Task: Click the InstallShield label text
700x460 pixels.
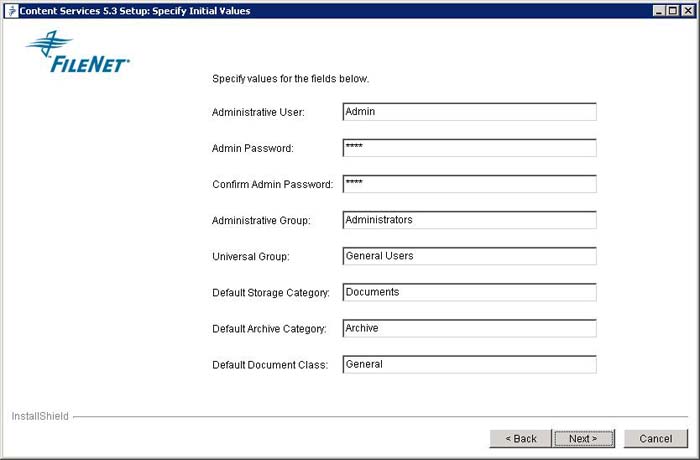Action: [40, 416]
